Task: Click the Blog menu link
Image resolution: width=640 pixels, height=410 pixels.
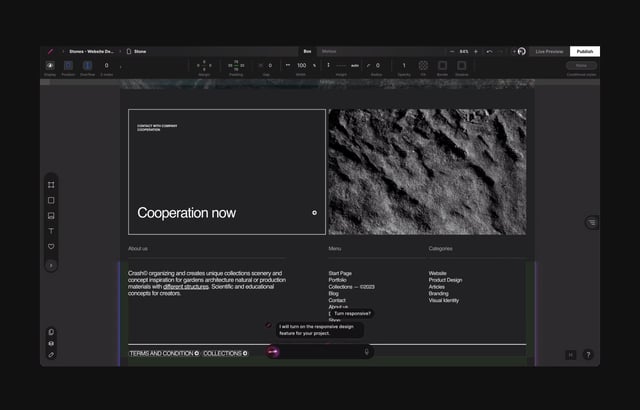Action: pyautogui.click(x=333, y=293)
